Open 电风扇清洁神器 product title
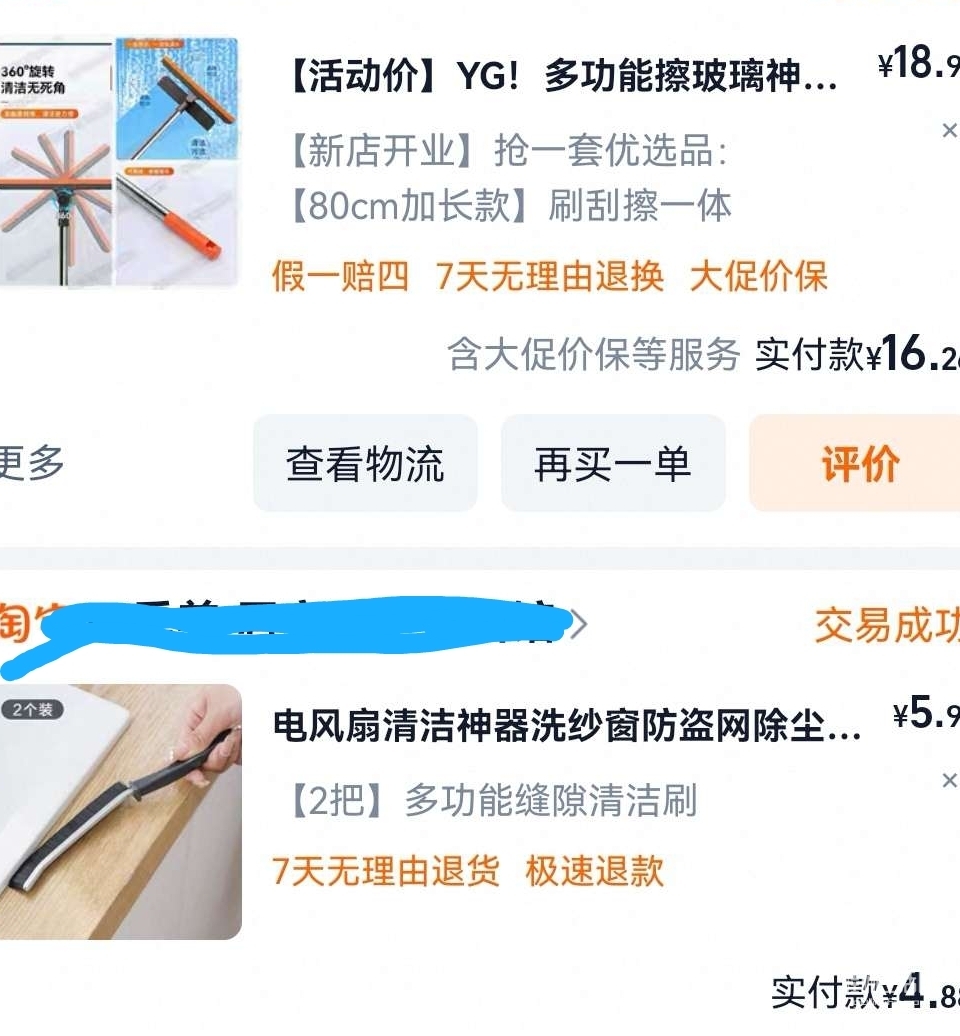Screen dimensions: 960x1036 [567, 726]
